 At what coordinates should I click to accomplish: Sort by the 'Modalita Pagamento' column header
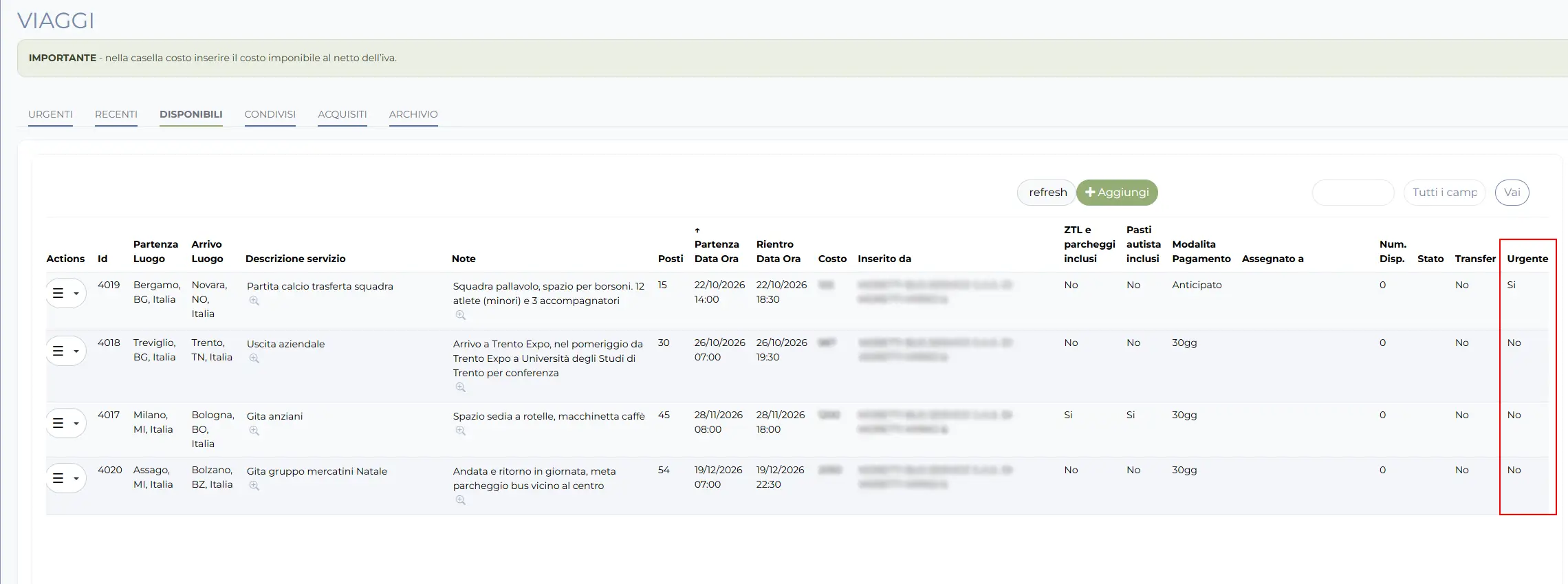[1201, 251]
